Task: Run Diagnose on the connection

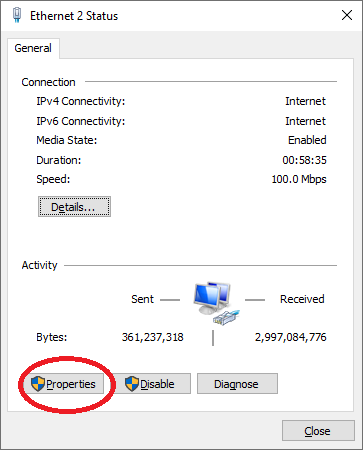Action: (x=237, y=384)
